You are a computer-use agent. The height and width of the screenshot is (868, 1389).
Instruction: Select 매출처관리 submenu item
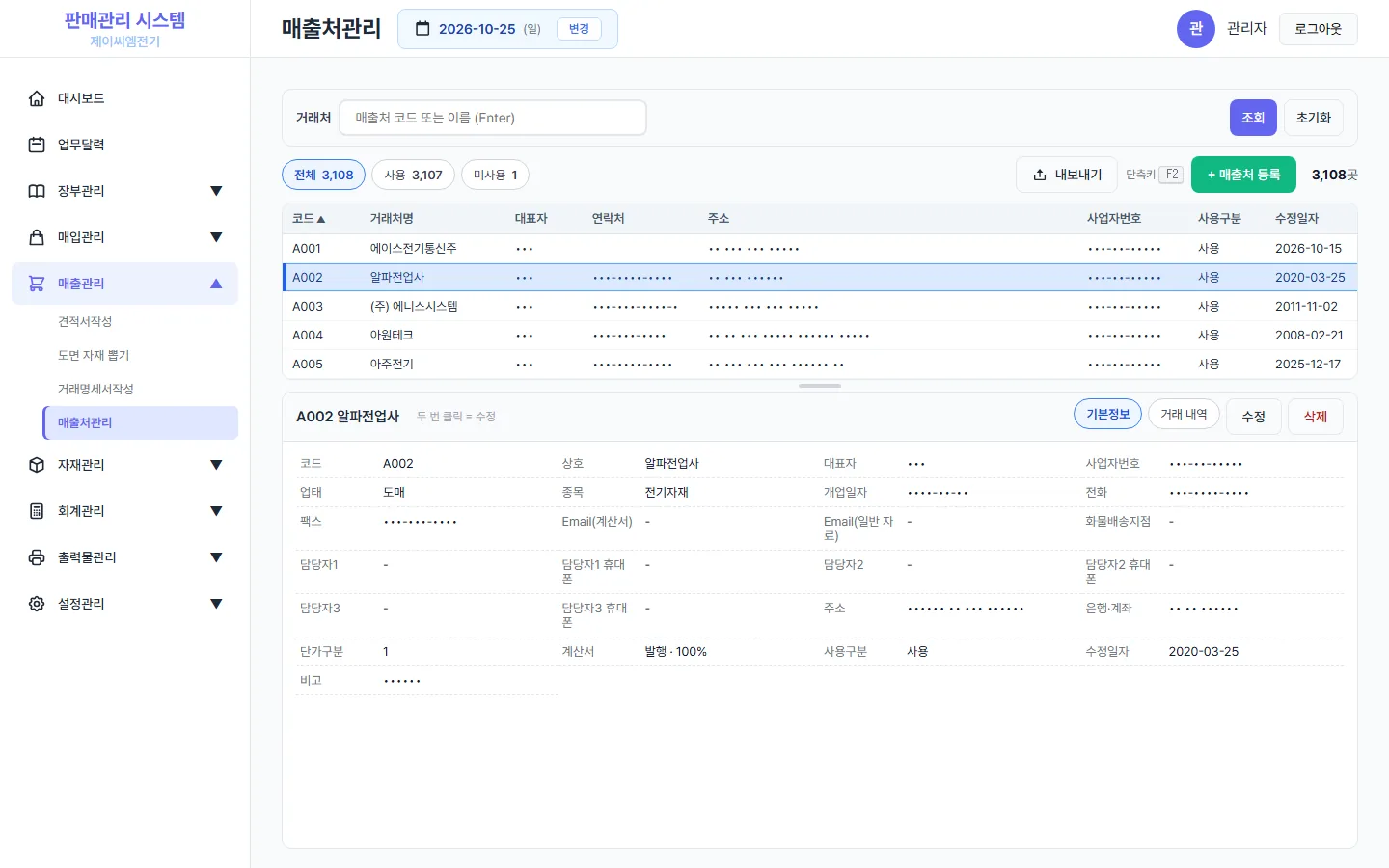tap(140, 422)
